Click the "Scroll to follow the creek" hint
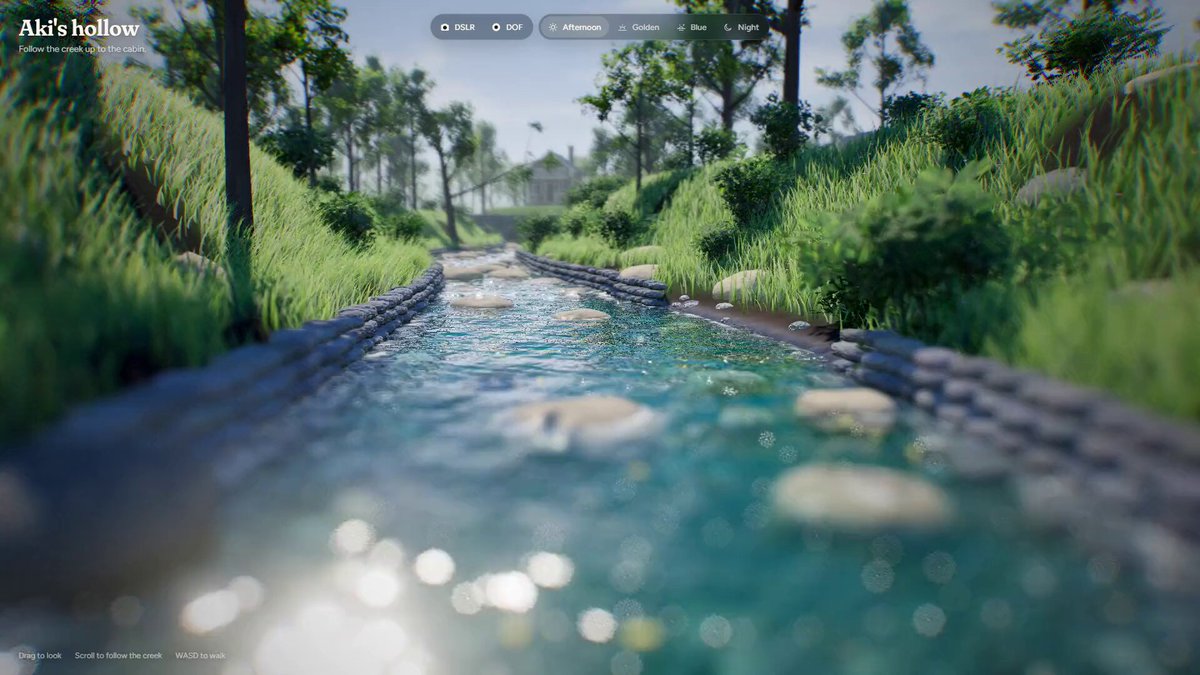The width and height of the screenshot is (1200, 675). [118, 655]
